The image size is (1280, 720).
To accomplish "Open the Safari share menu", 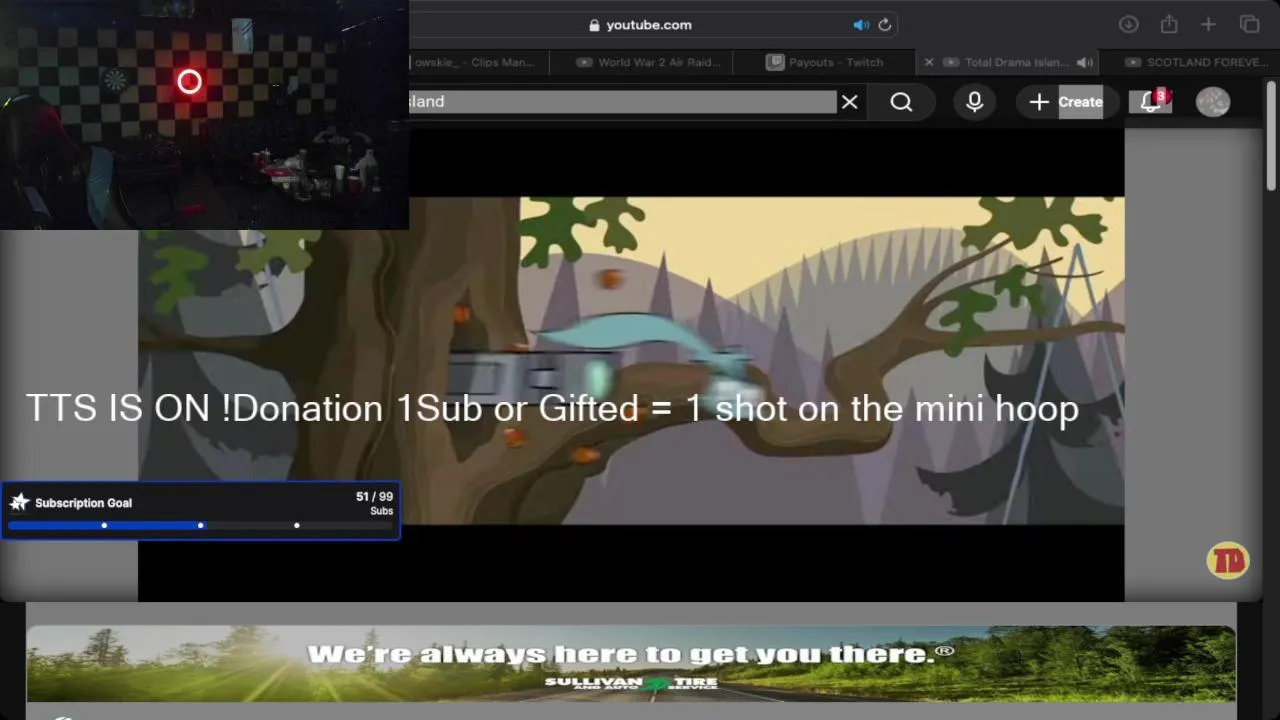I will (x=1169, y=25).
